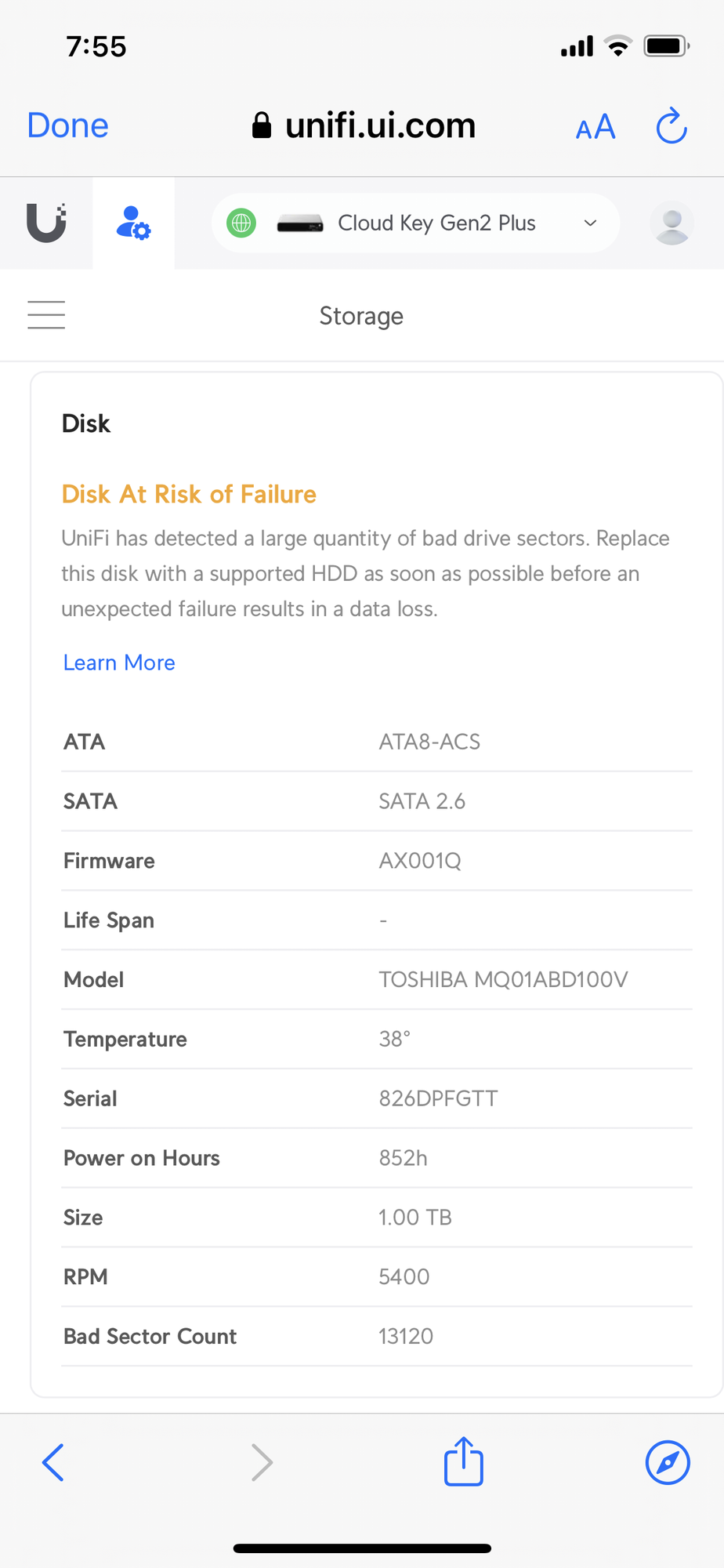Tap the Disk At Risk of Failure warning
Image resolution: width=724 pixels, height=1568 pixels.
pos(189,494)
